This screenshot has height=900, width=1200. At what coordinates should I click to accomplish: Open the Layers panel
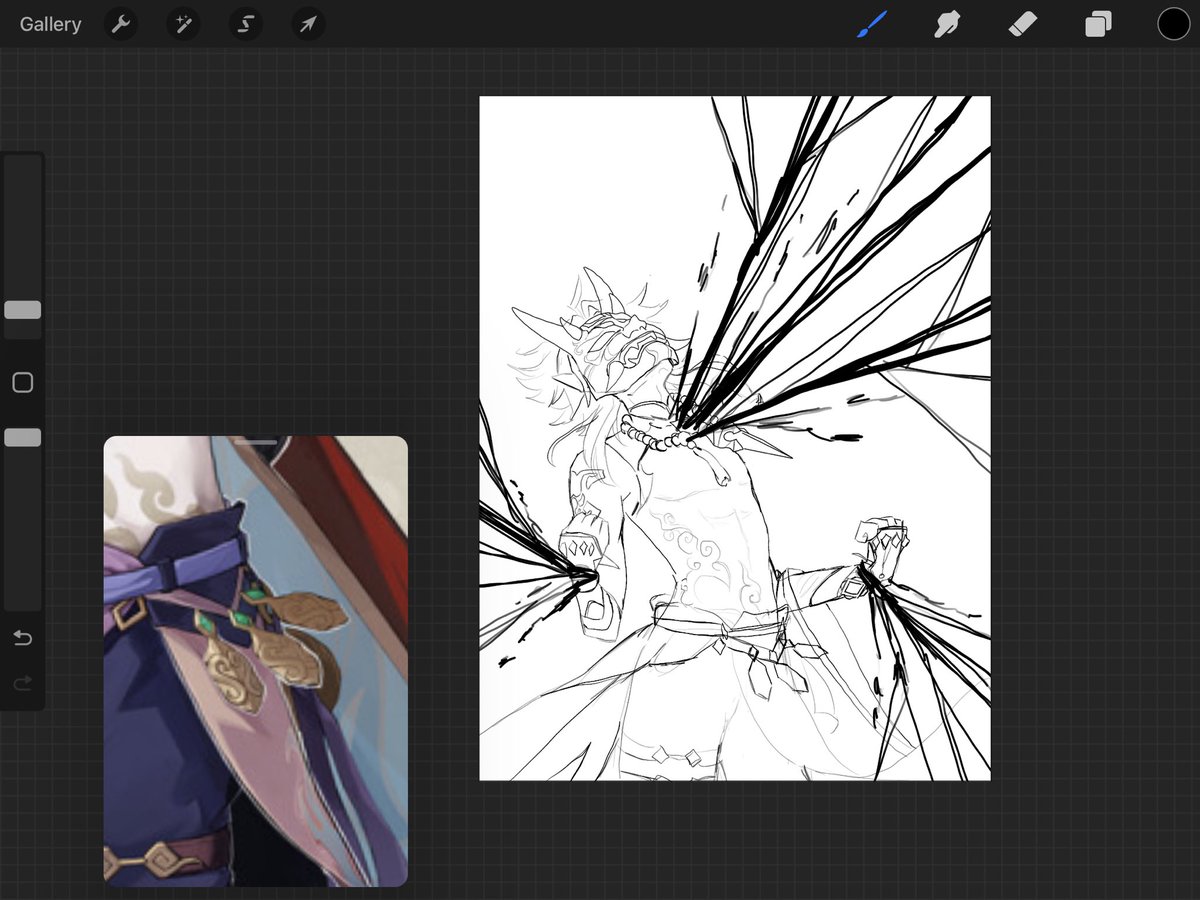tap(1098, 24)
